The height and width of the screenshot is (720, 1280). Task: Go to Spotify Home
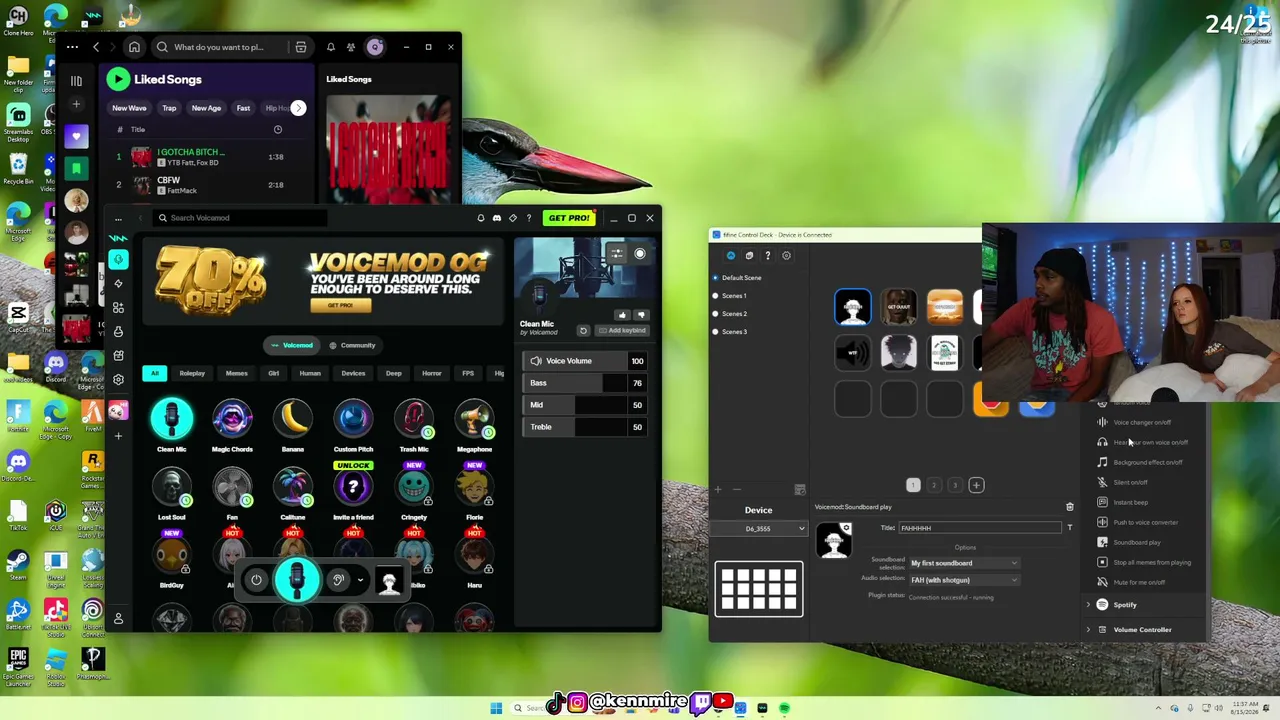(134, 47)
